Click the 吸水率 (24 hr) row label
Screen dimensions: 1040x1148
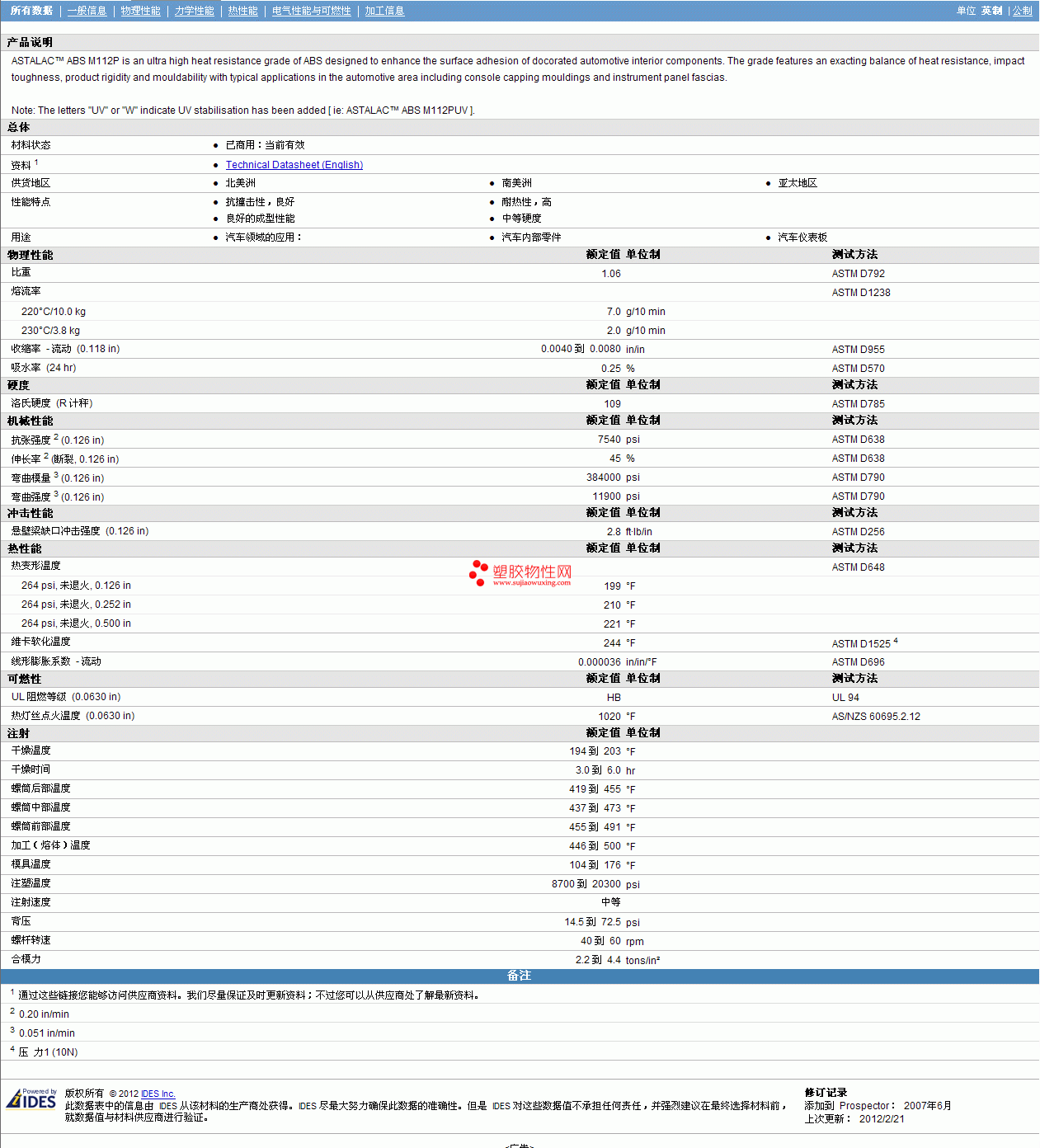click(44, 368)
